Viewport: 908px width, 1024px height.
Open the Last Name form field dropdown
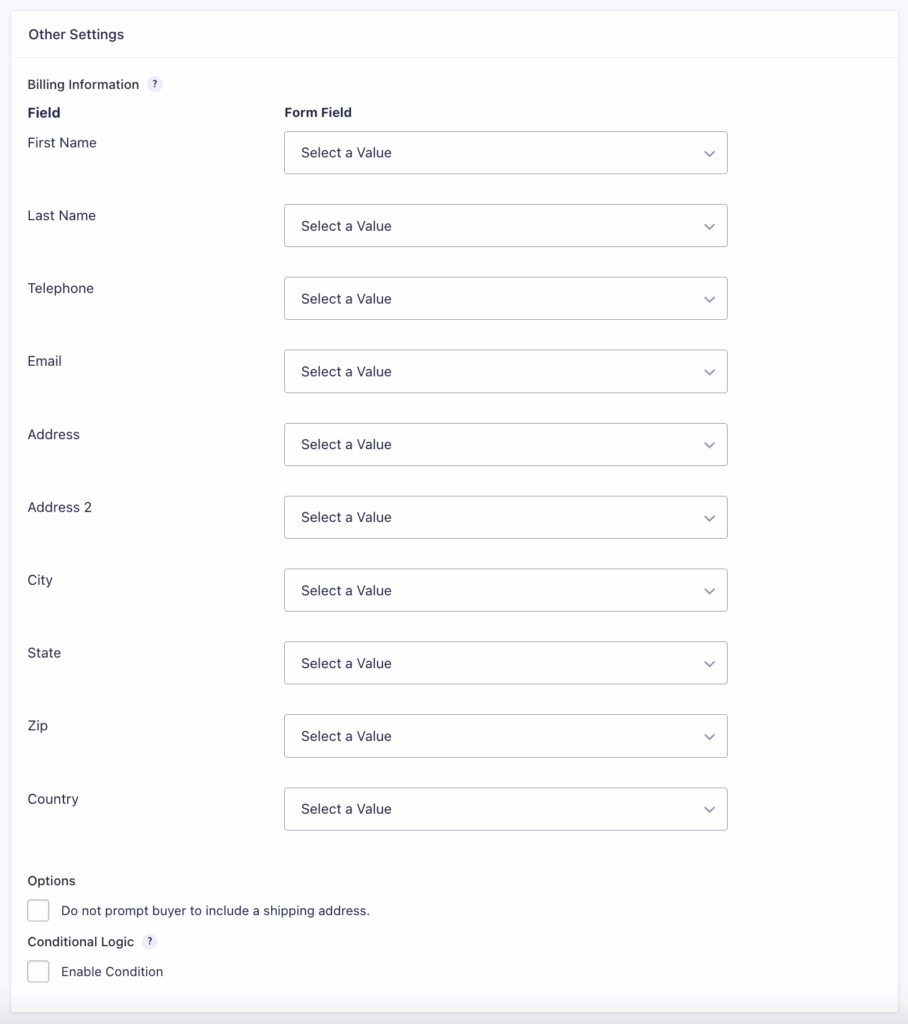(505, 225)
